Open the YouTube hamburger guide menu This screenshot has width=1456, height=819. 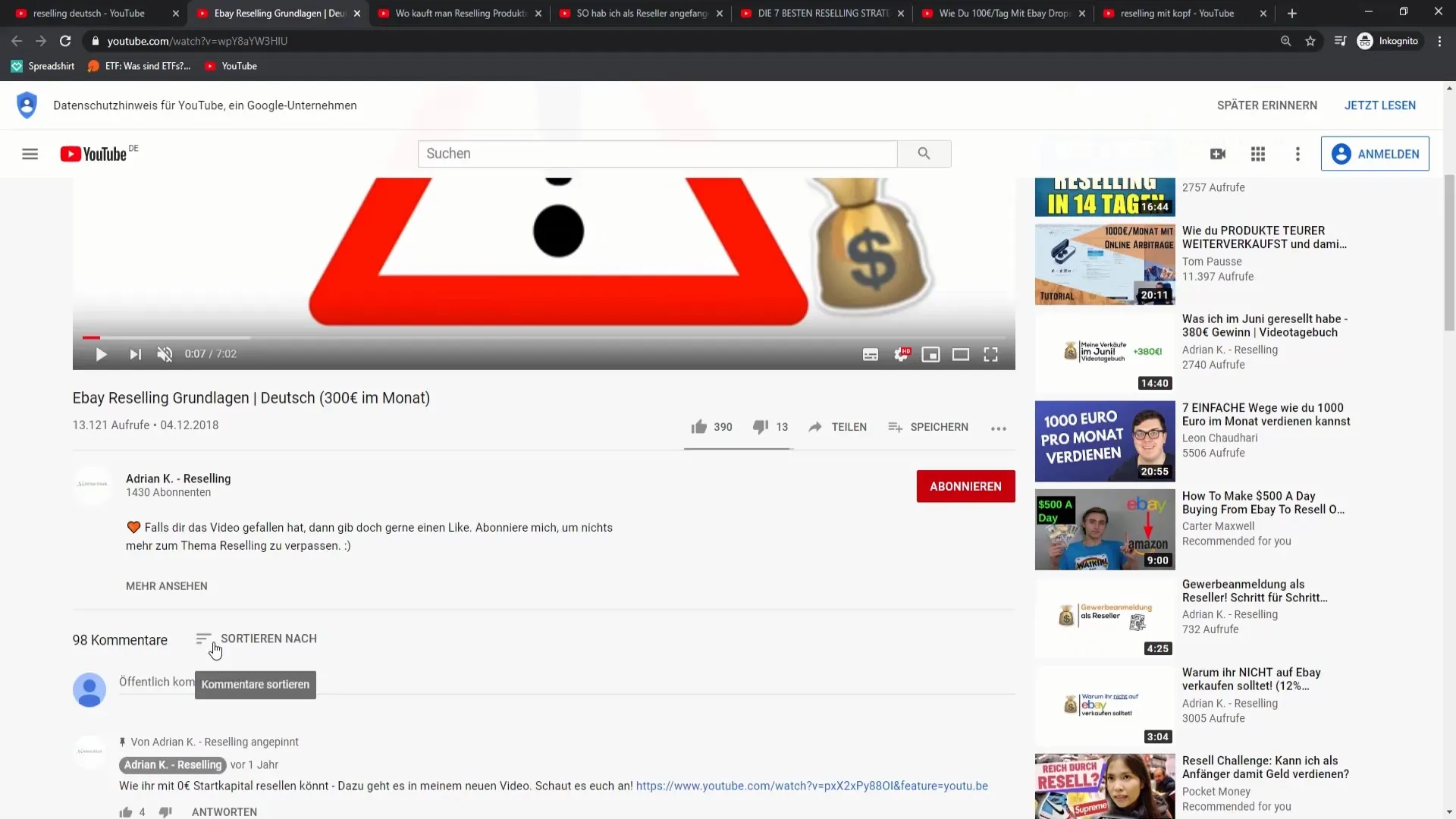(30, 154)
